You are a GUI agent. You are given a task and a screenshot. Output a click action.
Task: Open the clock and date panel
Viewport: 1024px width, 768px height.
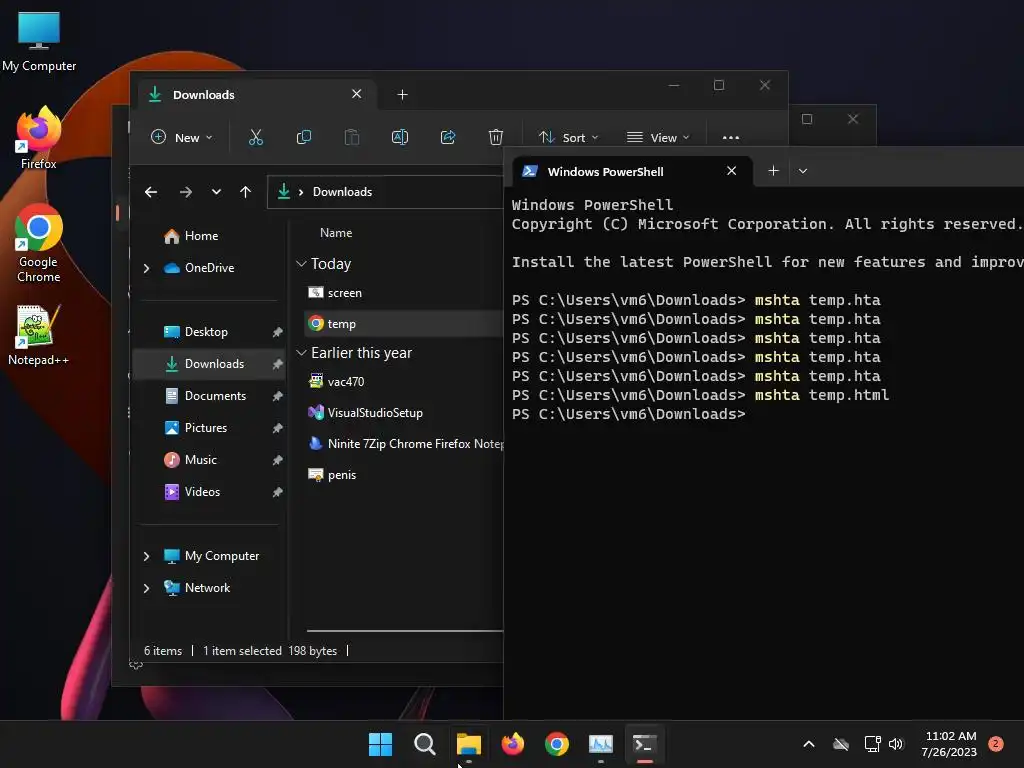tap(950, 744)
